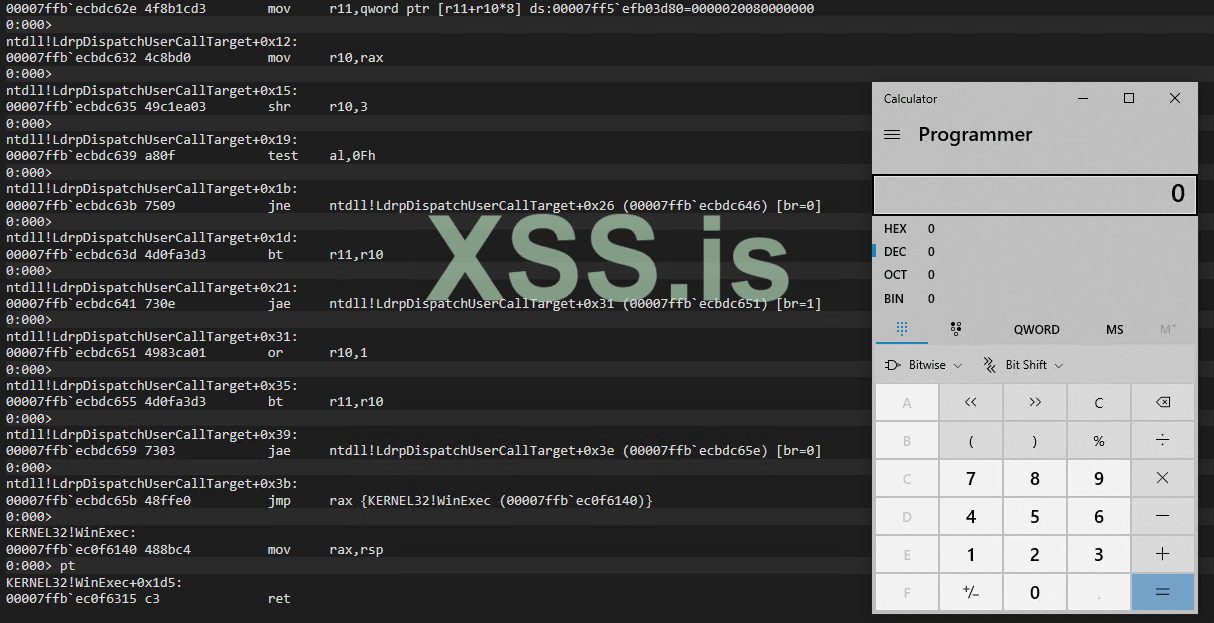Click 'KERNEL32!WinExec+0x1d5:' line in debugger

pos(94,582)
